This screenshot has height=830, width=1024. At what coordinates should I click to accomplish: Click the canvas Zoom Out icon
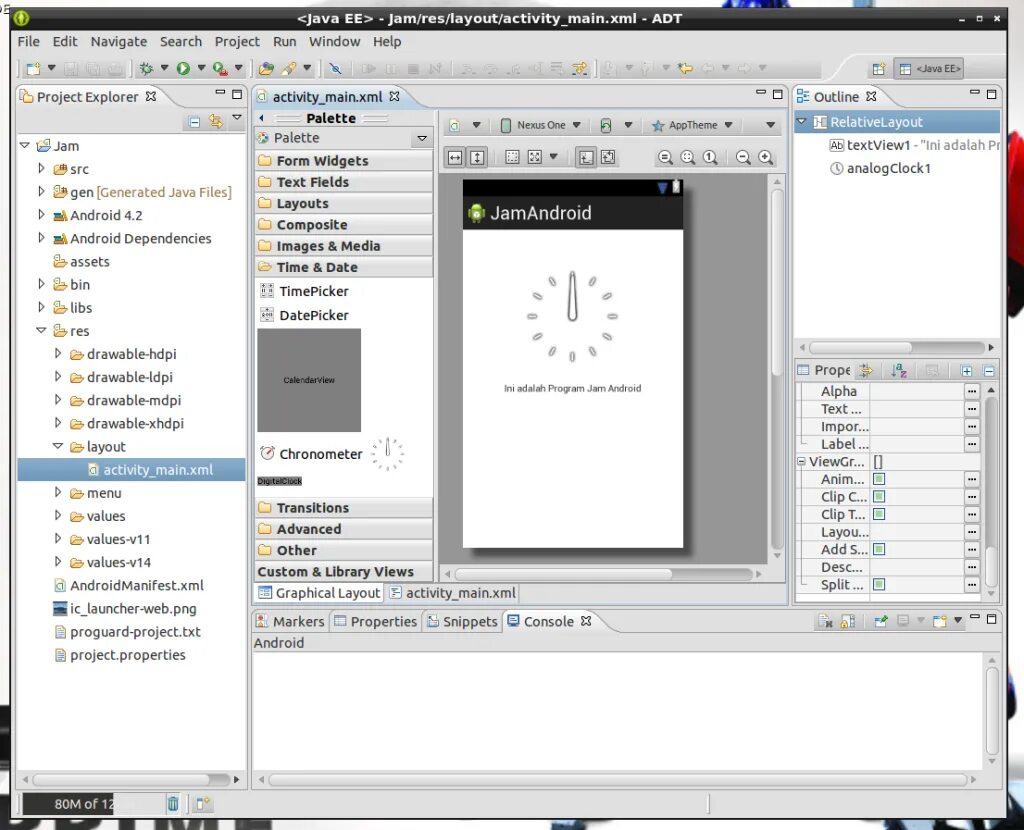[743, 157]
